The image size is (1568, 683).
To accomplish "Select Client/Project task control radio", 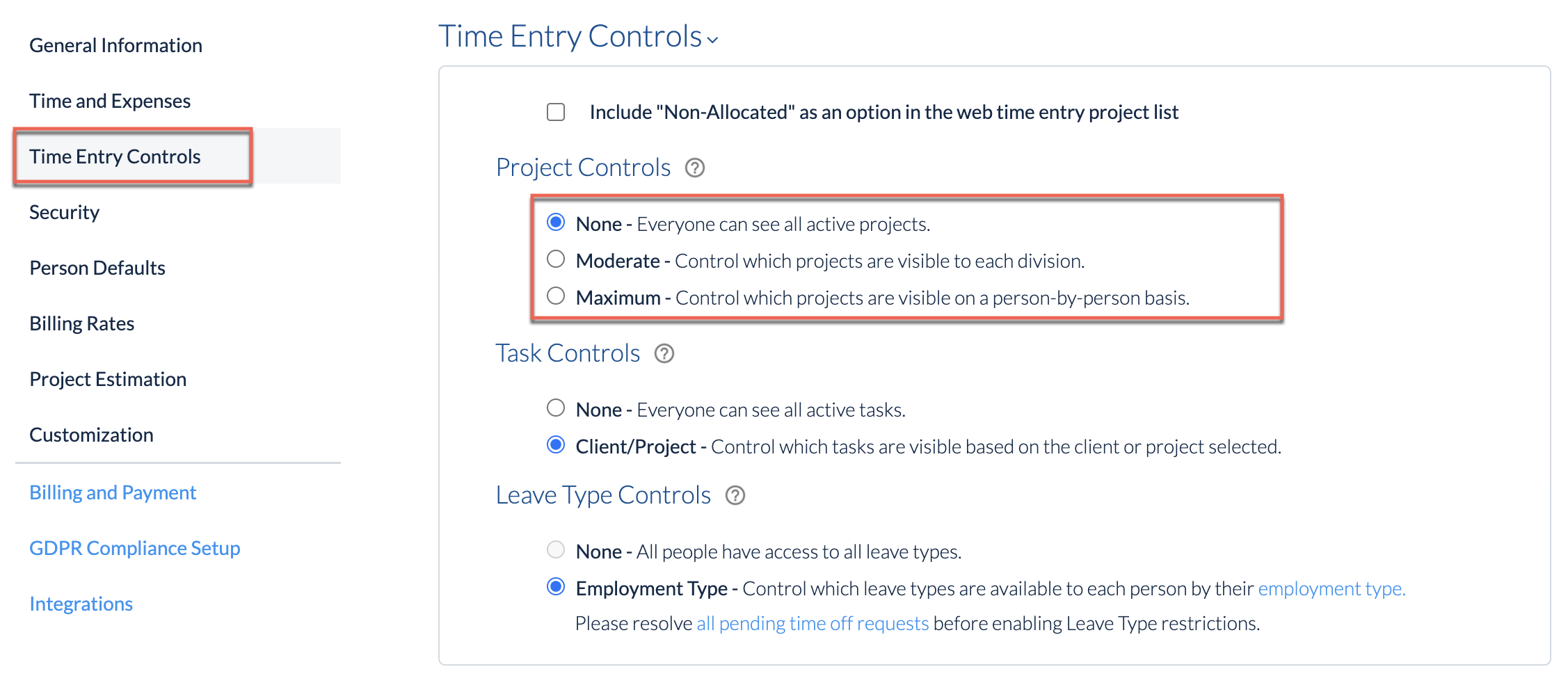I will pos(556,445).
